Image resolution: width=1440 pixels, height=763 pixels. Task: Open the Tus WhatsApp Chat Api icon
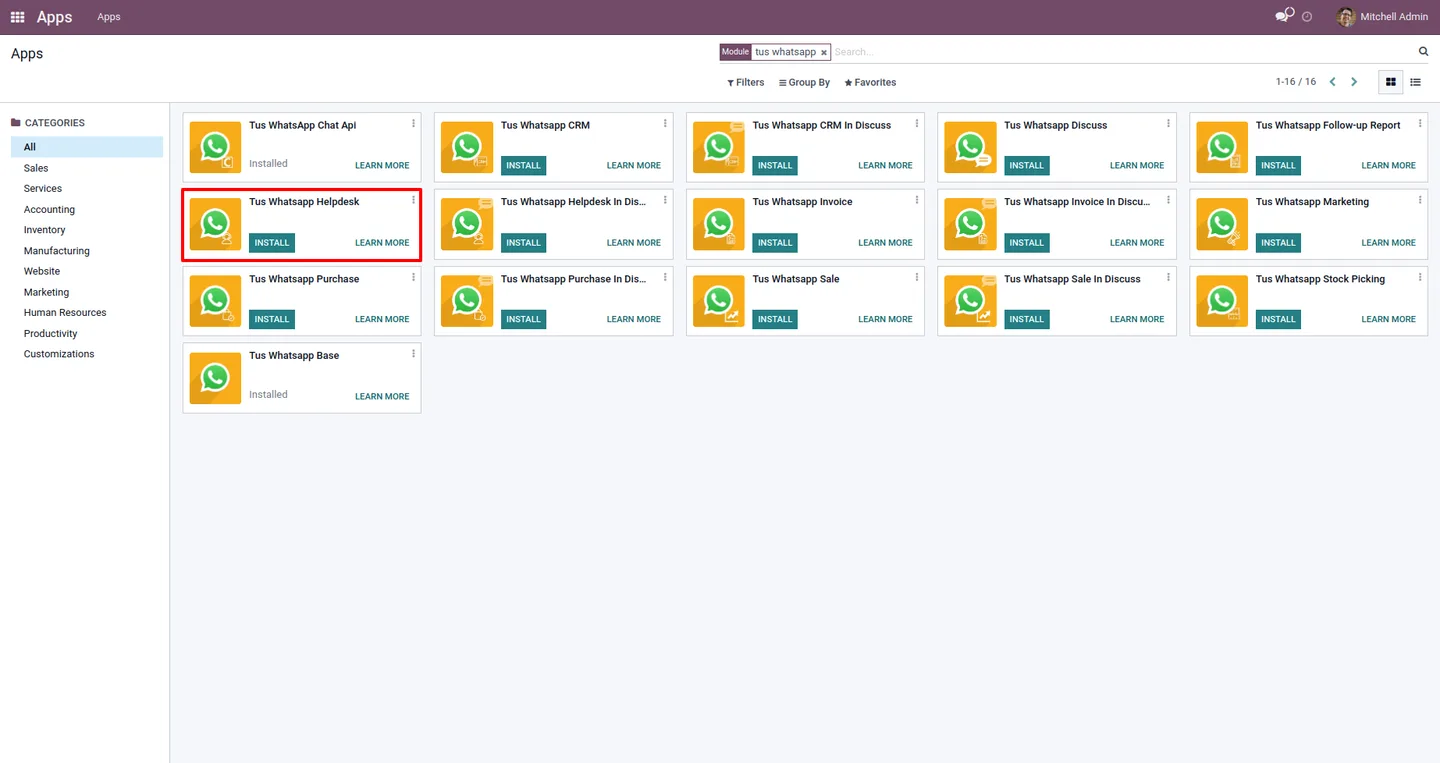[216, 147]
